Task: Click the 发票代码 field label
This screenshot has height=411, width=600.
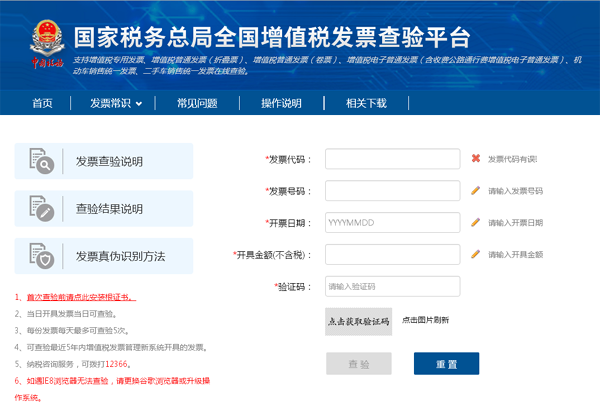Action: click(289, 159)
